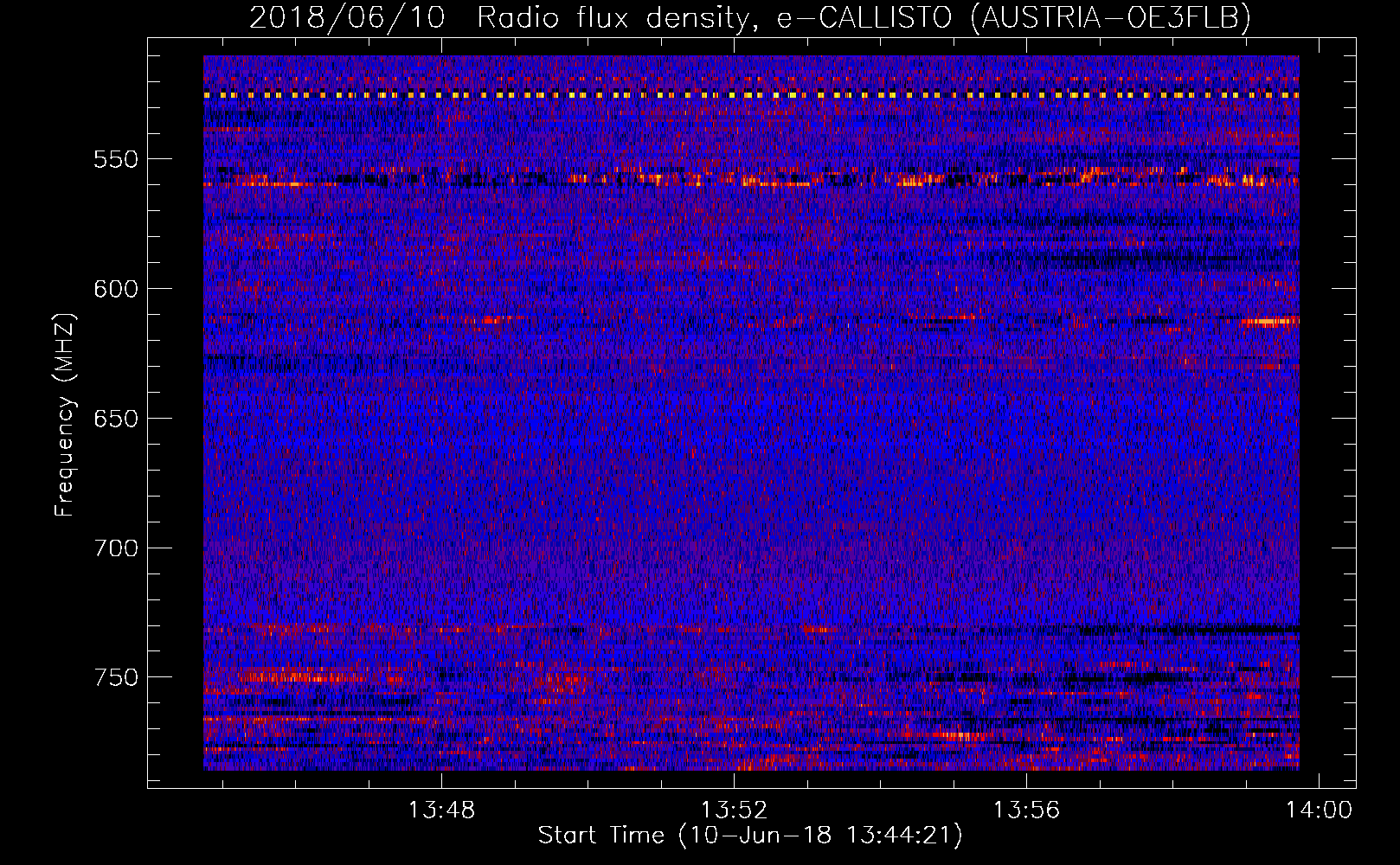
Task: Click the 14:00 time tick label
Action: pyautogui.click(x=1319, y=811)
